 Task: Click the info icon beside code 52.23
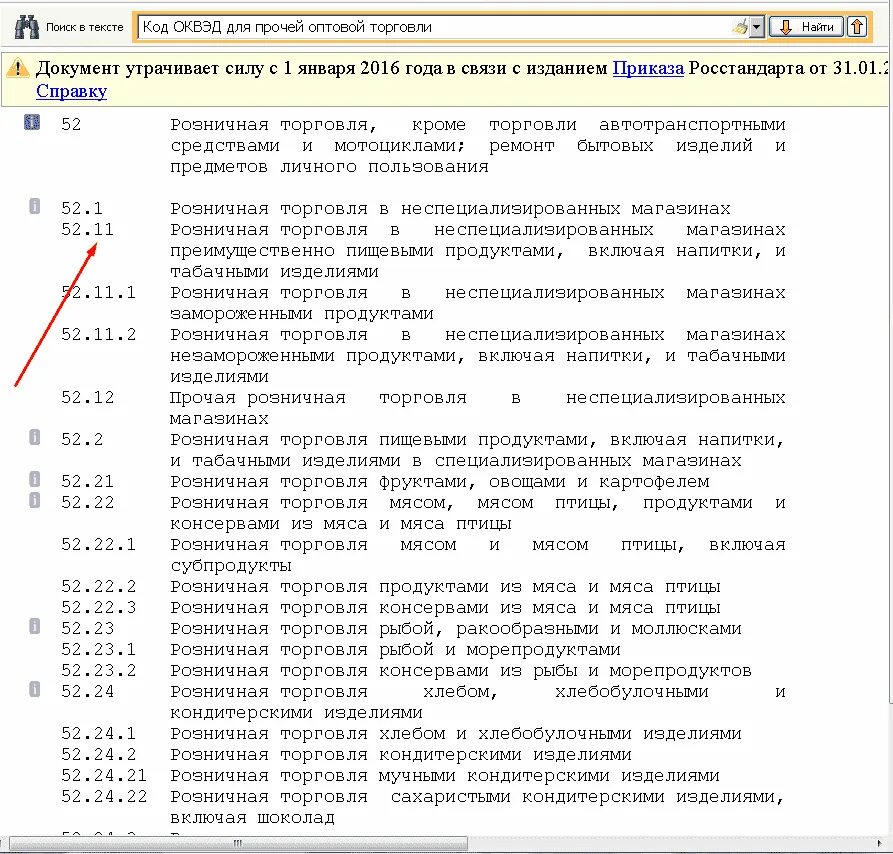34,626
